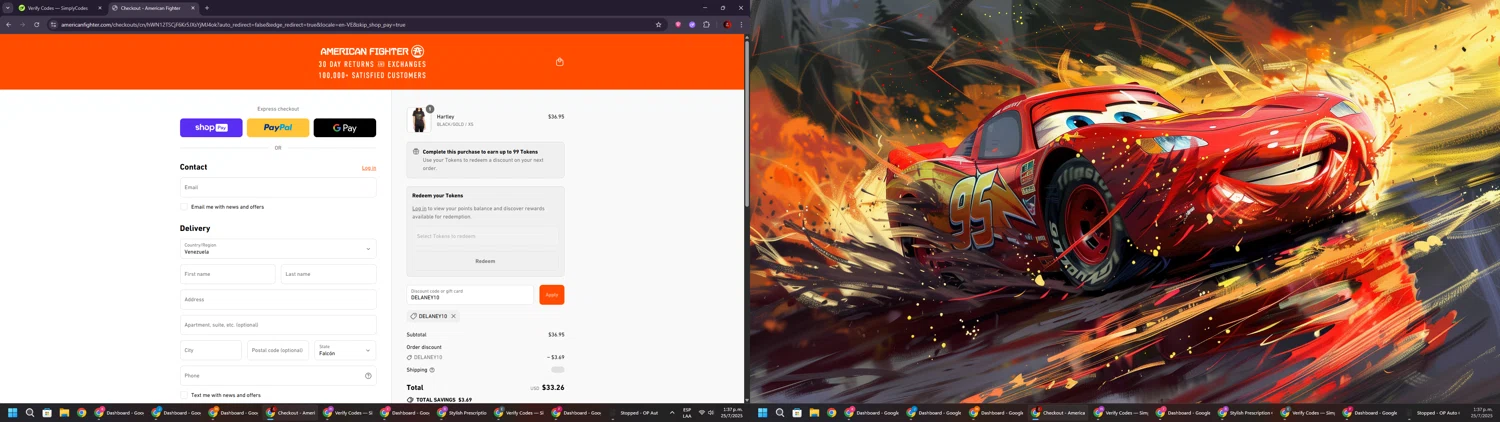The image size is (1500, 422).
Task: Switch to Verify Codes — SimplyCodes tab
Action: [58, 8]
